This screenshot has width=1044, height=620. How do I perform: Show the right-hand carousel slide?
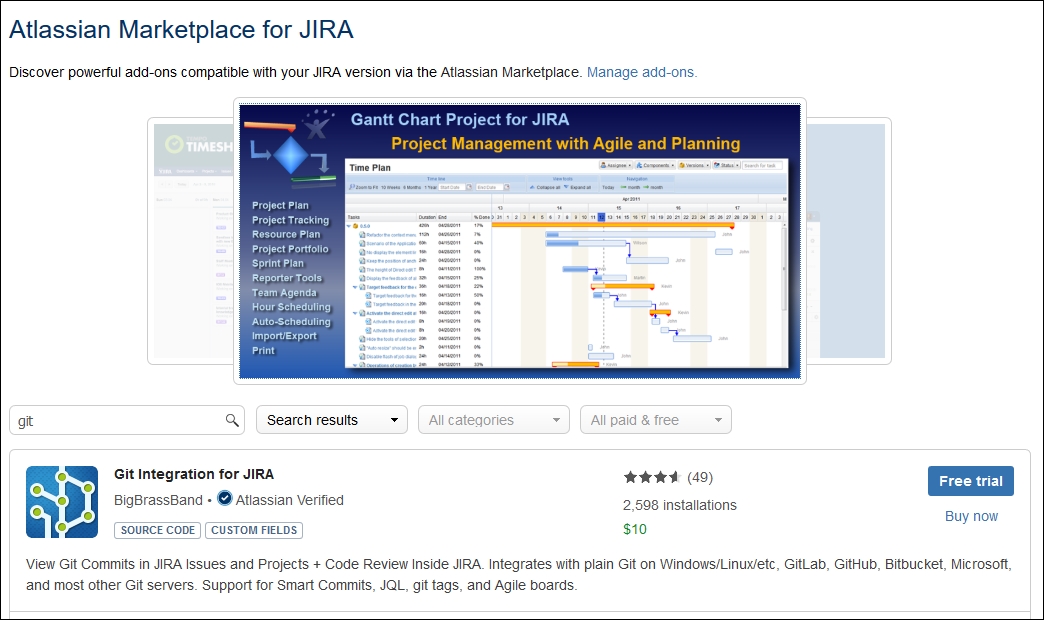pos(848,241)
